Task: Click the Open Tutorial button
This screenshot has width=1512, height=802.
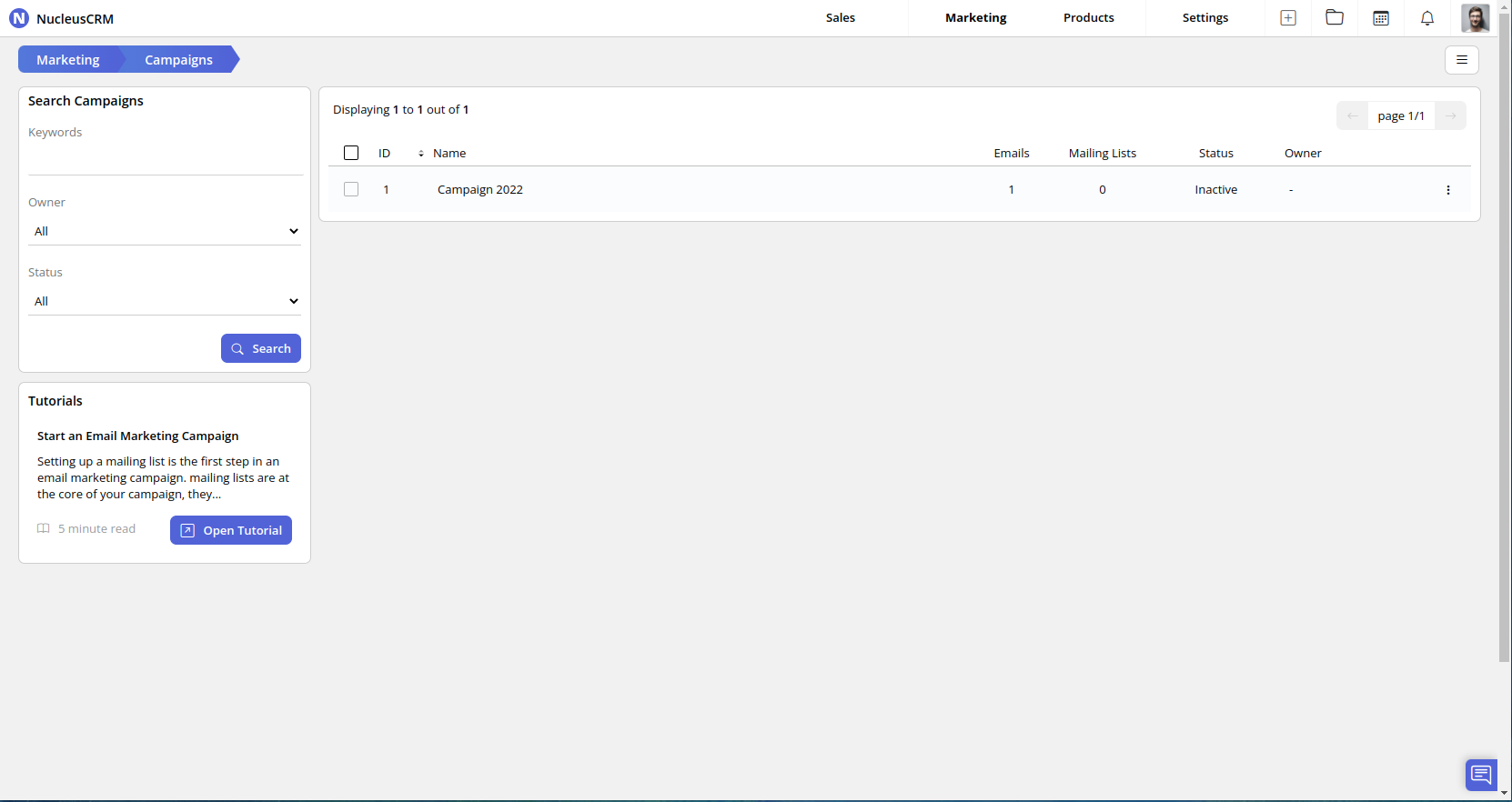Action: click(x=231, y=530)
